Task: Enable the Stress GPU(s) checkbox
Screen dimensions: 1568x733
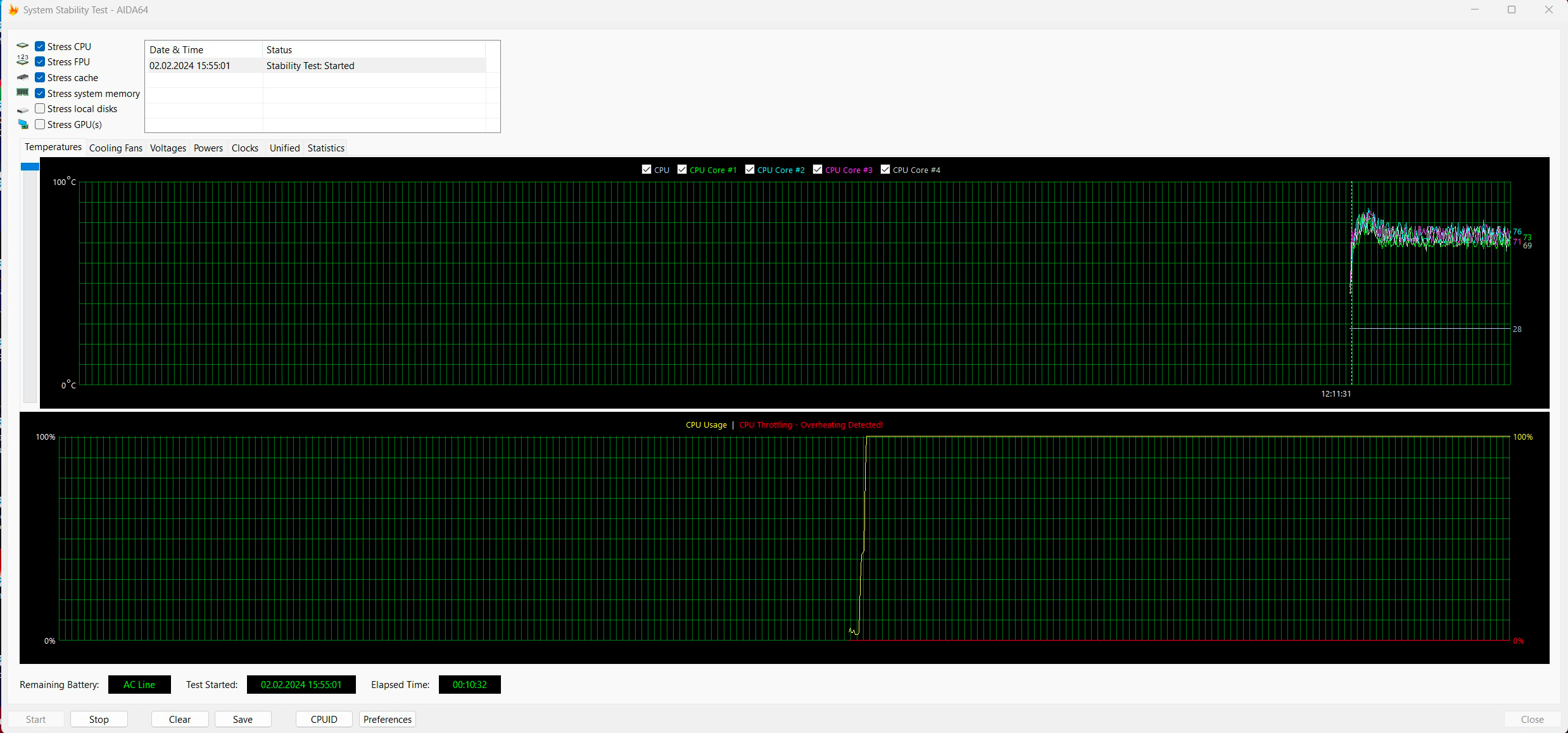Action: click(40, 124)
